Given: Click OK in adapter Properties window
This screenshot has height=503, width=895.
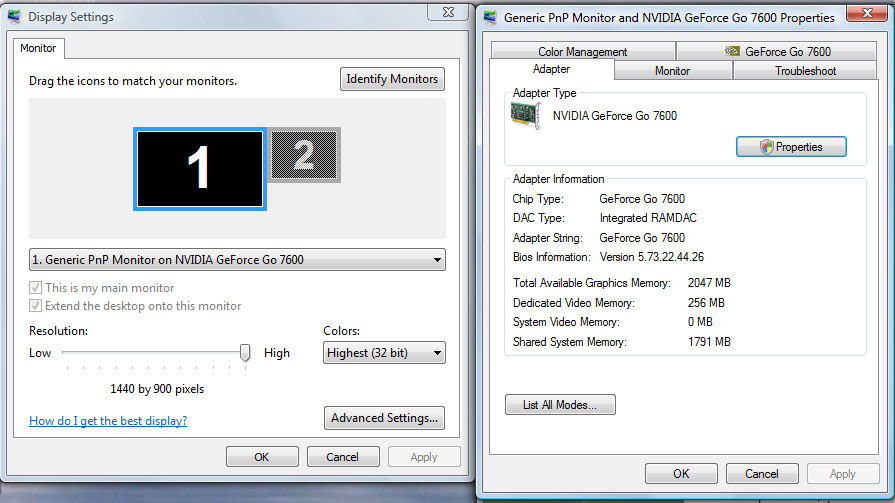Looking at the screenshot, I should [x=681, y=473].
